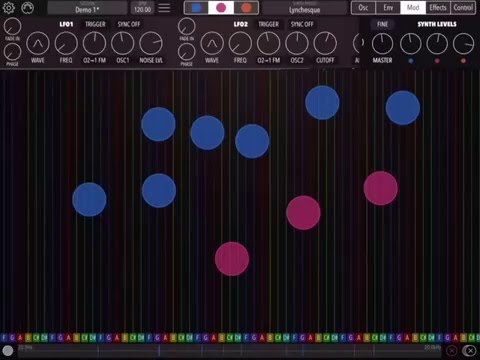Viewport: 480px width, 360px height.
Task: Click the blue synth level knob
Action: (x=411, y=43)
